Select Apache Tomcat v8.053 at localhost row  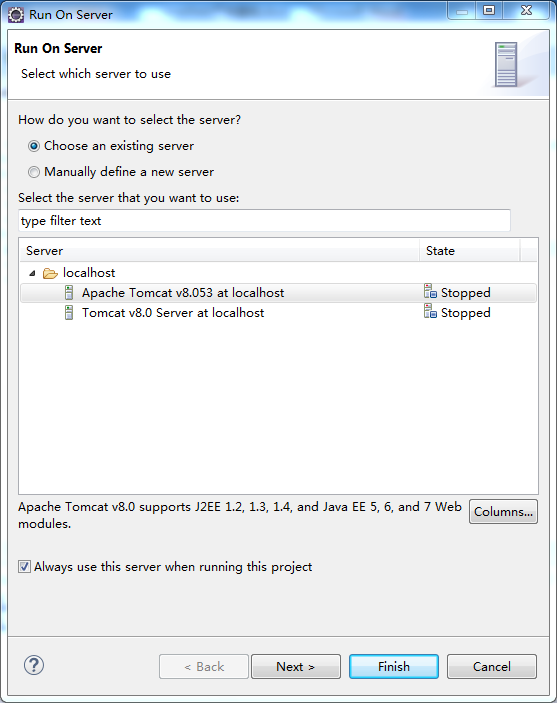pyautogui.click(x=278, y=293)
